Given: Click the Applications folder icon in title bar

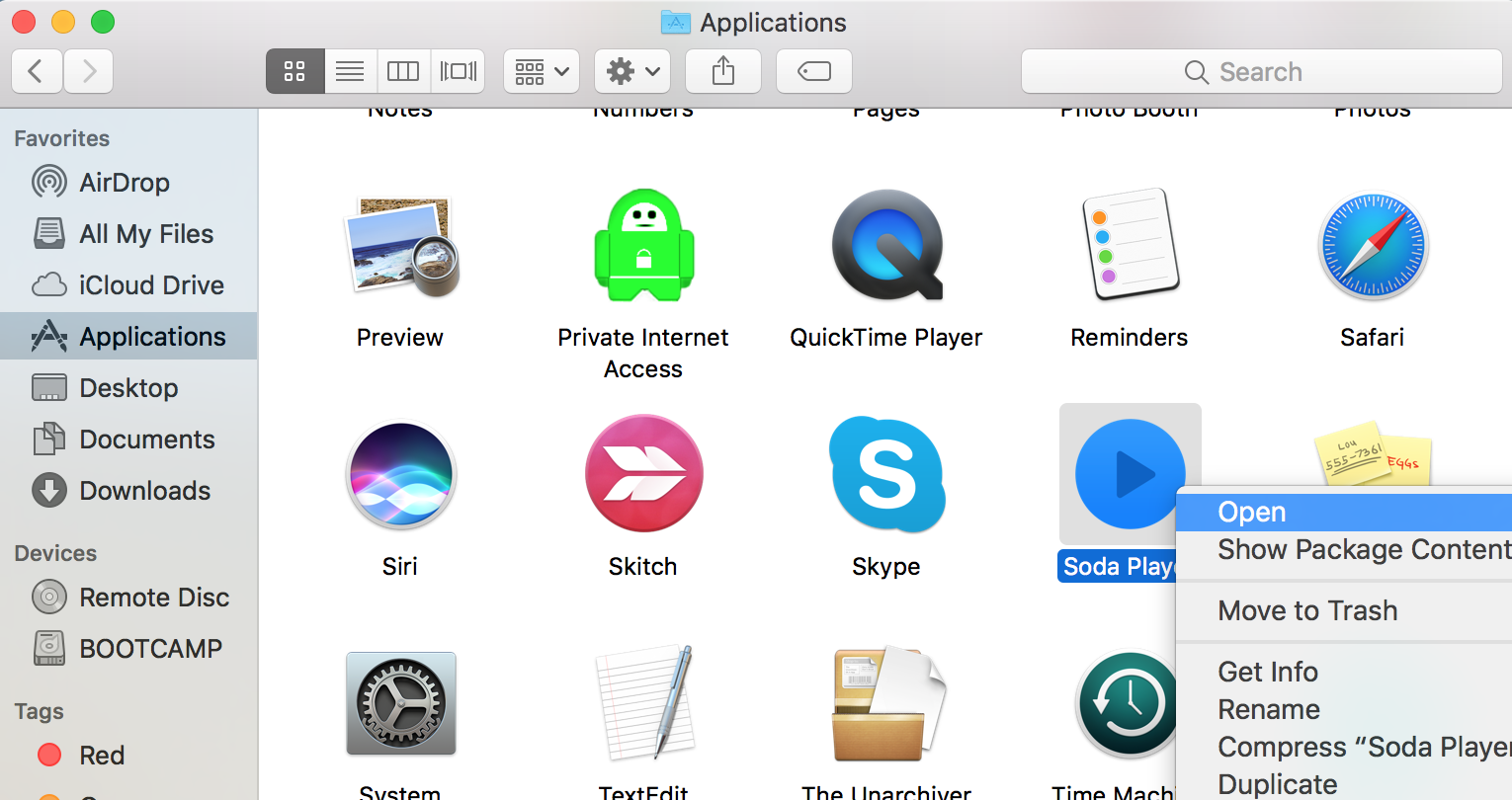Looking at the screenshot, I should click(675, 22).
